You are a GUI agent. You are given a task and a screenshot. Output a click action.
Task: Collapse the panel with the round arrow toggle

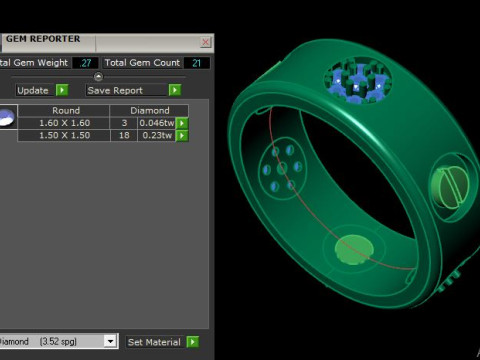click(x=98, y=77)
